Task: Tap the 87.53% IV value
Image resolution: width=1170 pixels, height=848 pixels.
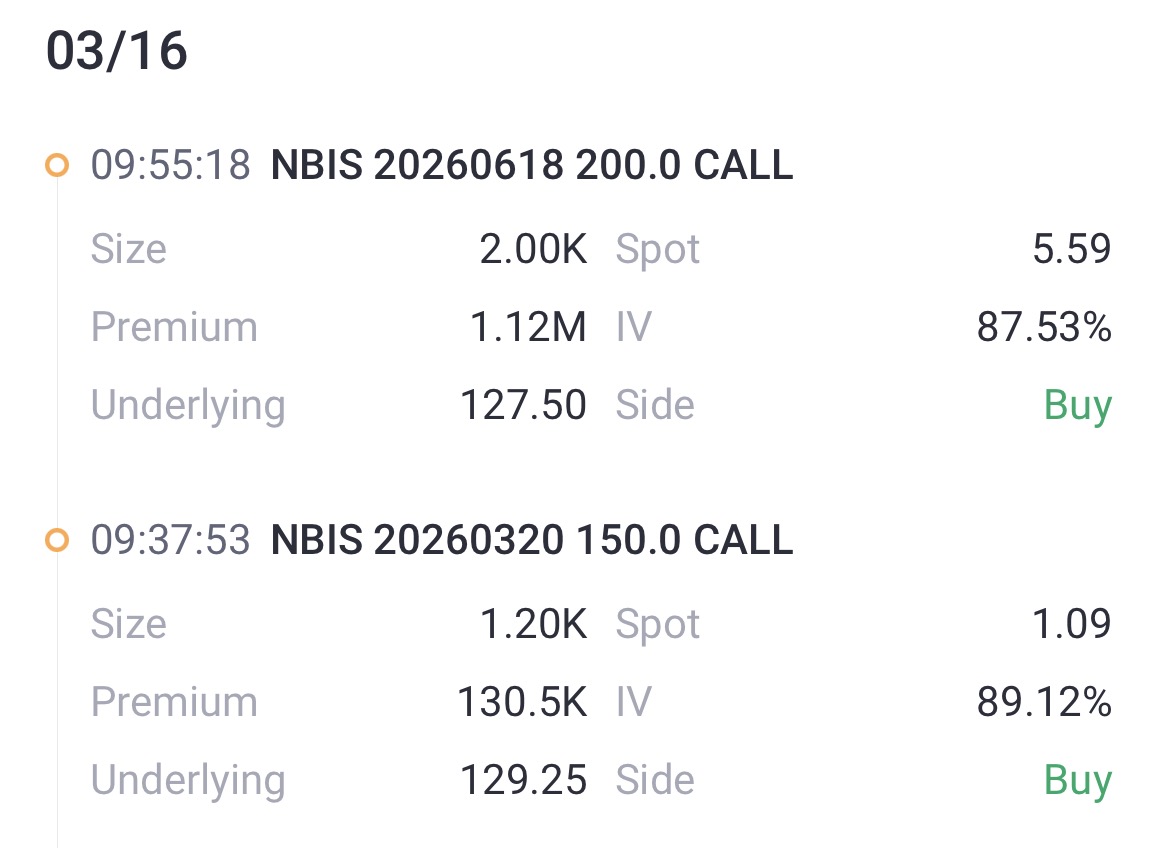Action: pos(1043,327)
